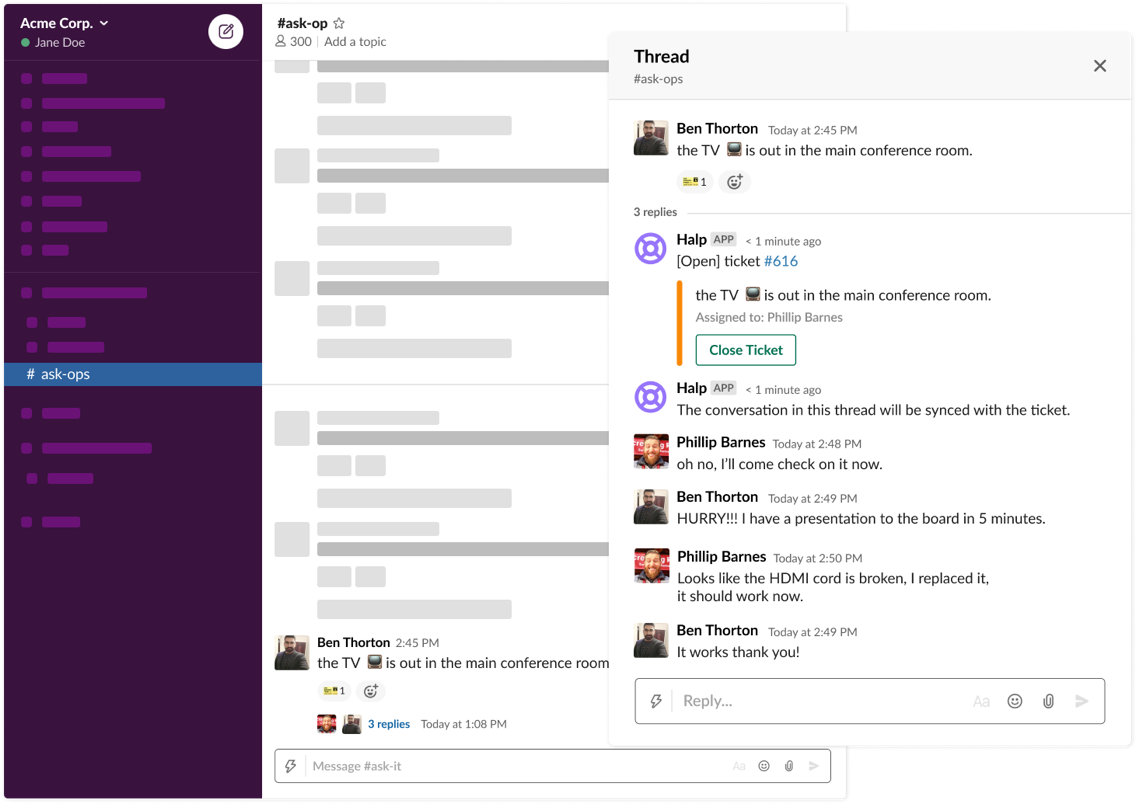Click the #ask-op channel title
The height and width of the screenshot is (804, 1136).
tap(302, 23)
